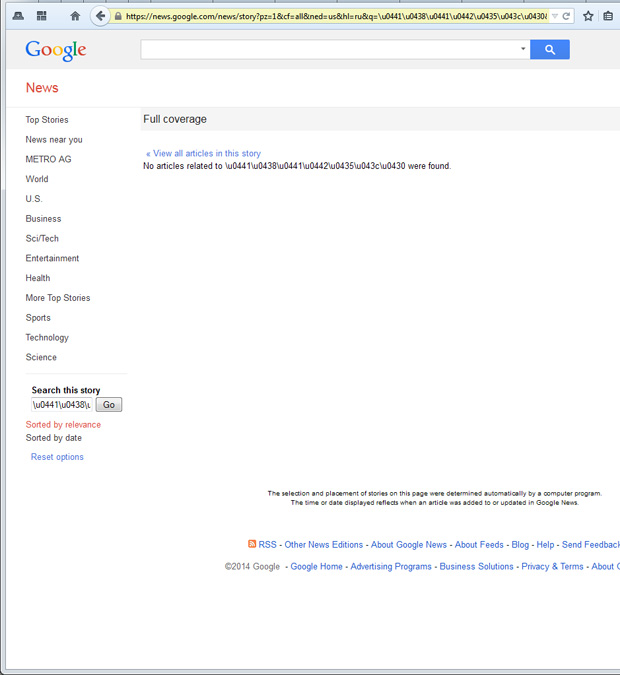Viewport: 620px width, 675px height.
Task: Click the 'No articles related to' message
Action: coord(297,166)
